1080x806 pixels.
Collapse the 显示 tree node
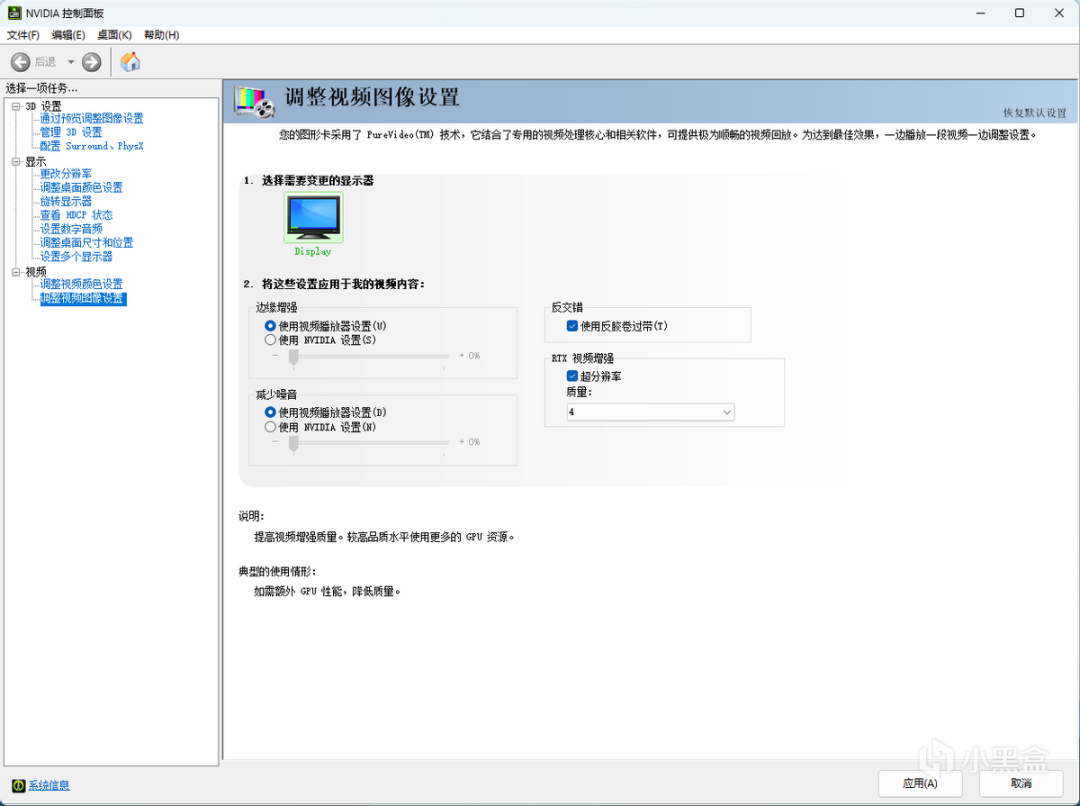16,162
